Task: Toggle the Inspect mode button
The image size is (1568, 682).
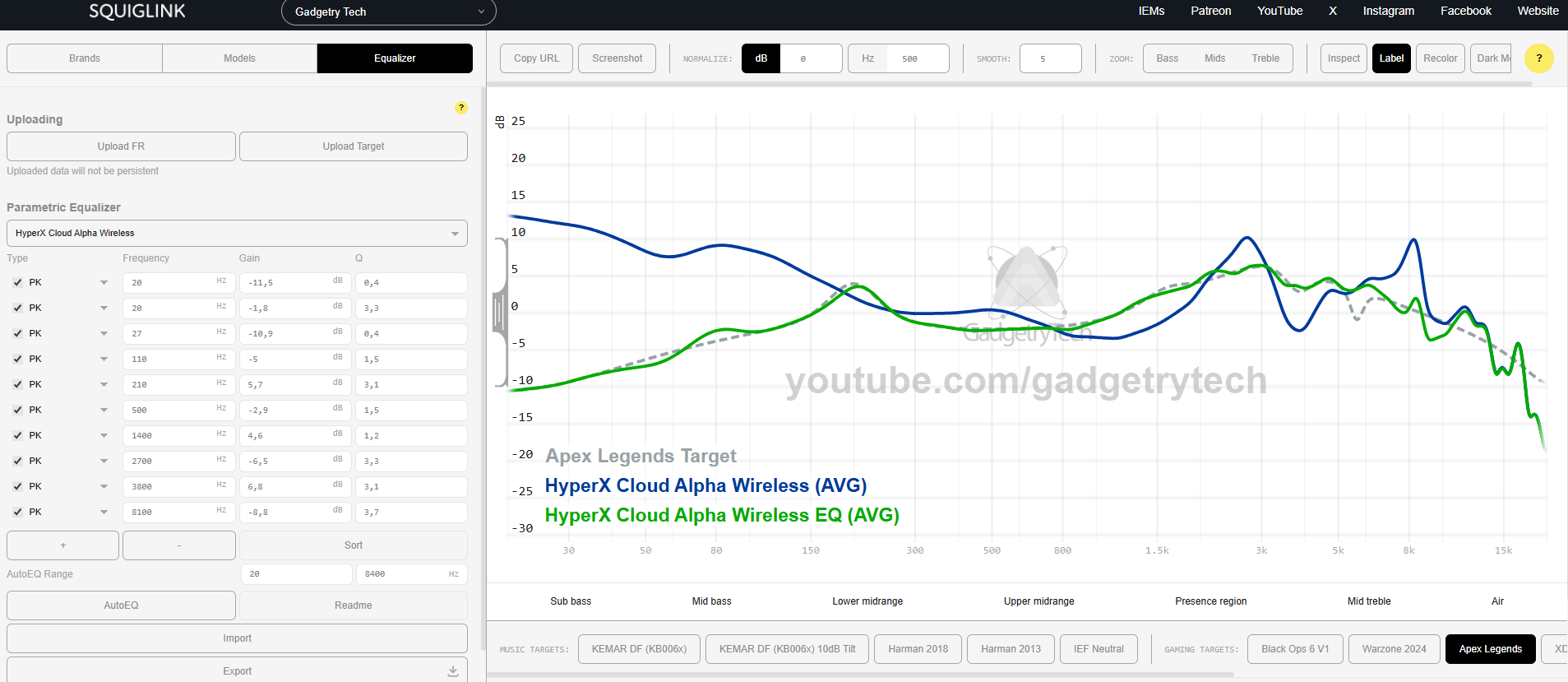Action: [1344, 58]
